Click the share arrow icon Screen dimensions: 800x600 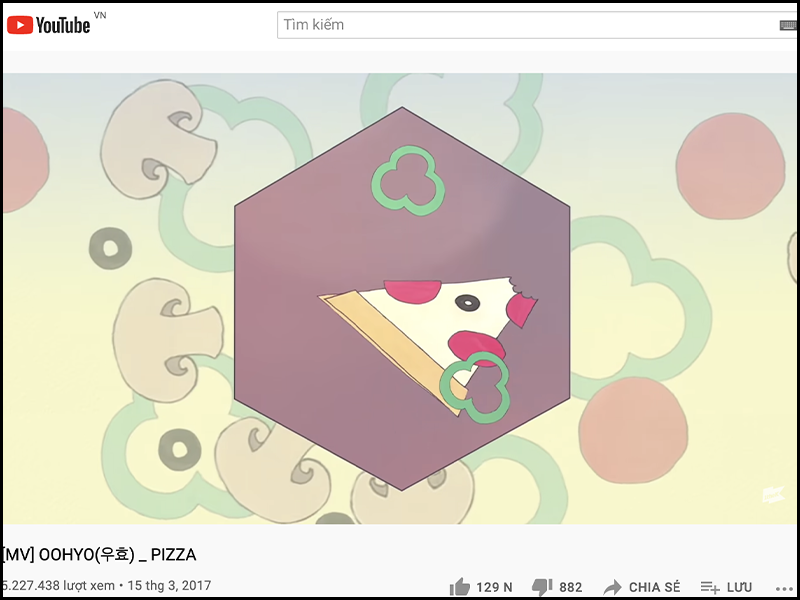612,588
